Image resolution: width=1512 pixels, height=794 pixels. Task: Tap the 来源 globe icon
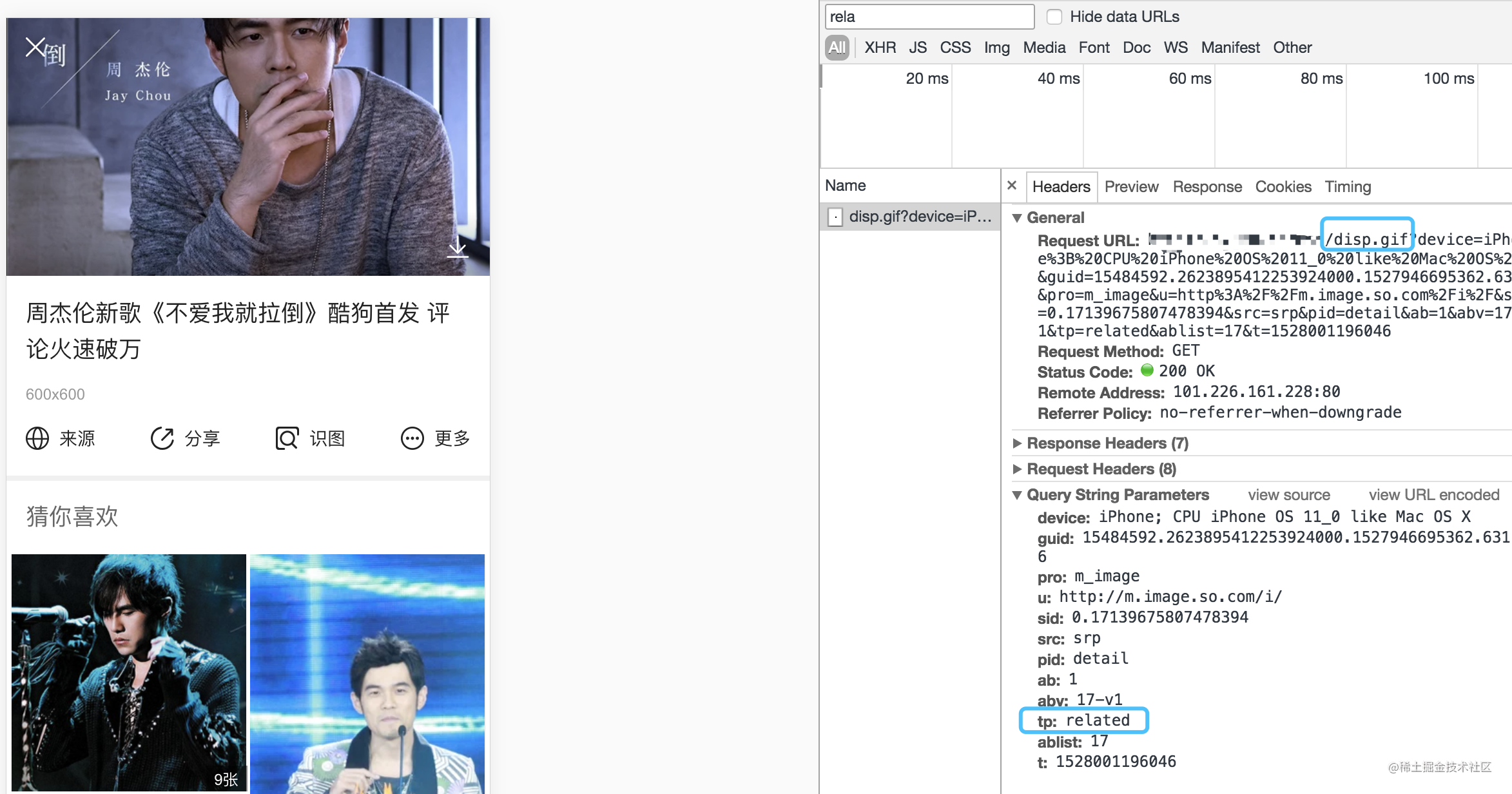(x=37, y=438)
